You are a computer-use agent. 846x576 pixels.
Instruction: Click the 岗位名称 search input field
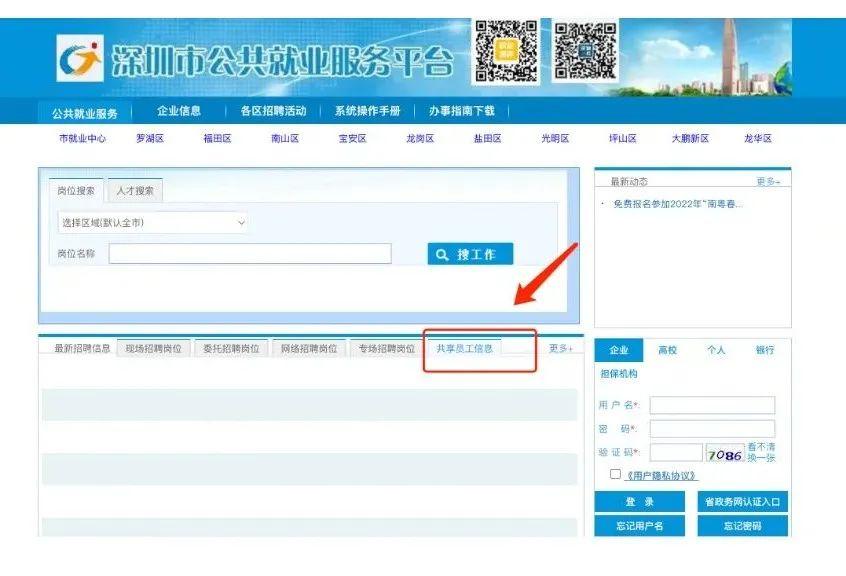250,254
